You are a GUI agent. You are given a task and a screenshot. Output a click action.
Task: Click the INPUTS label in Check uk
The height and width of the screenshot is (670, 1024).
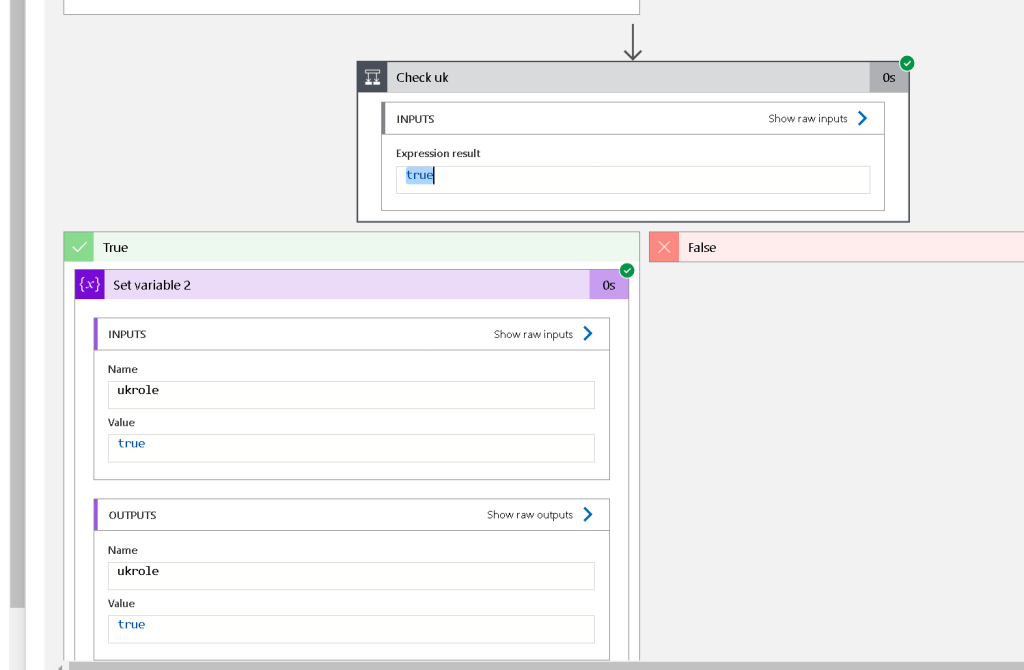[415, 119]
